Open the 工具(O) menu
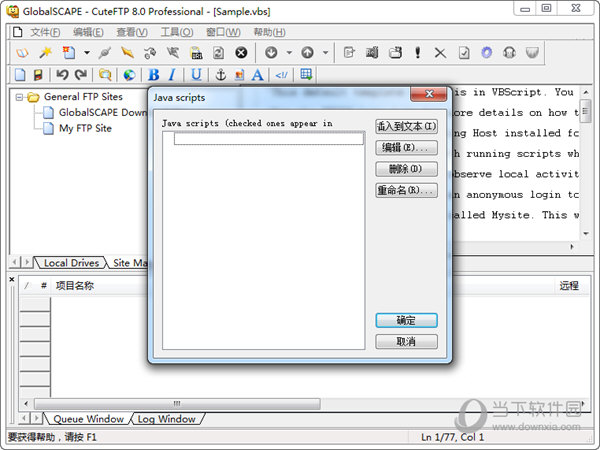Screen dimensions: 600x450 (x=176, y=32)
